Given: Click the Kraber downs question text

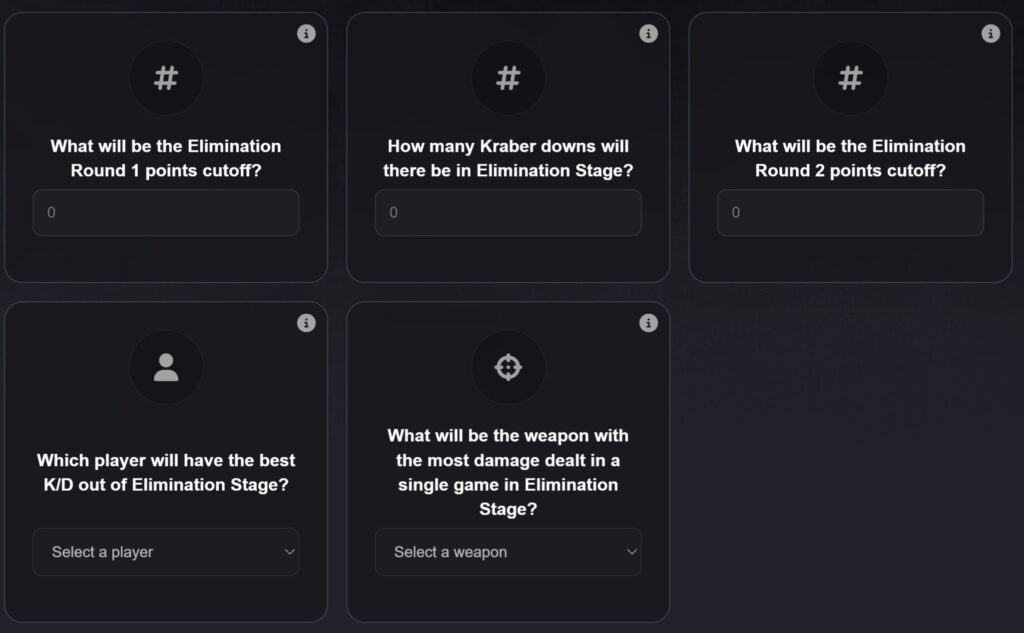Looking at the screenshot, I should [x=508, y=158].
